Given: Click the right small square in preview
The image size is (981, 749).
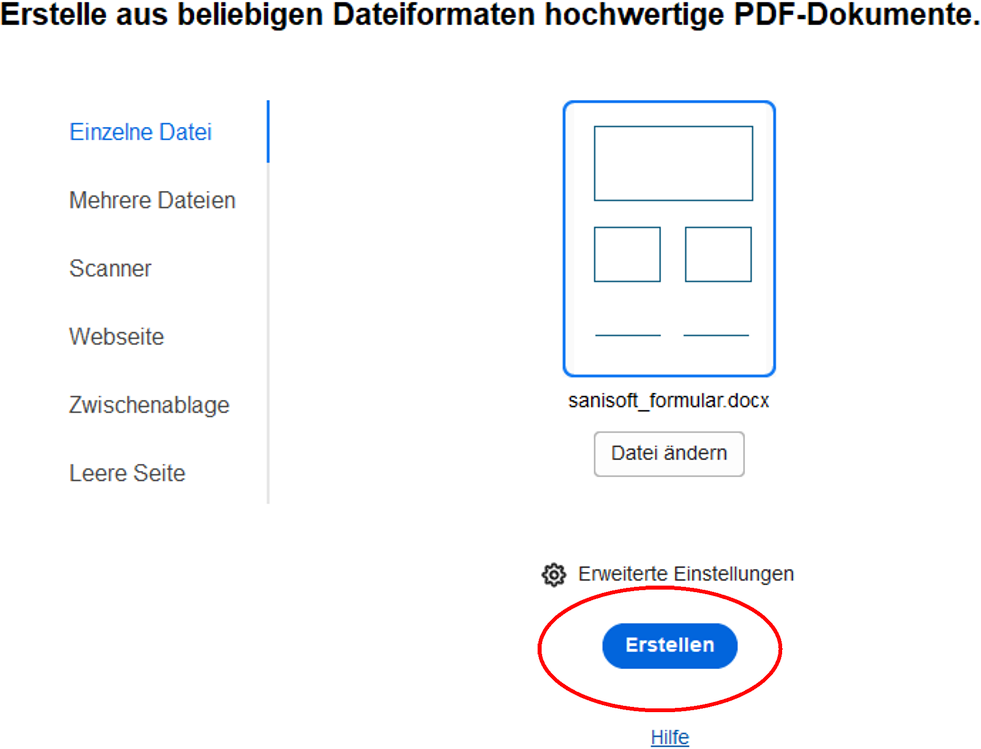Looking at the screenshot, I should coord(718,254).
